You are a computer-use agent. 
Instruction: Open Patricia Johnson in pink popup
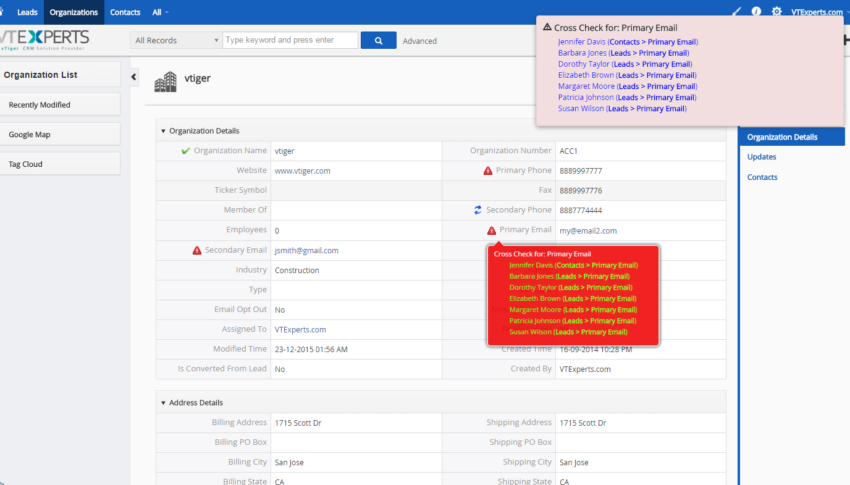[627, 98]
